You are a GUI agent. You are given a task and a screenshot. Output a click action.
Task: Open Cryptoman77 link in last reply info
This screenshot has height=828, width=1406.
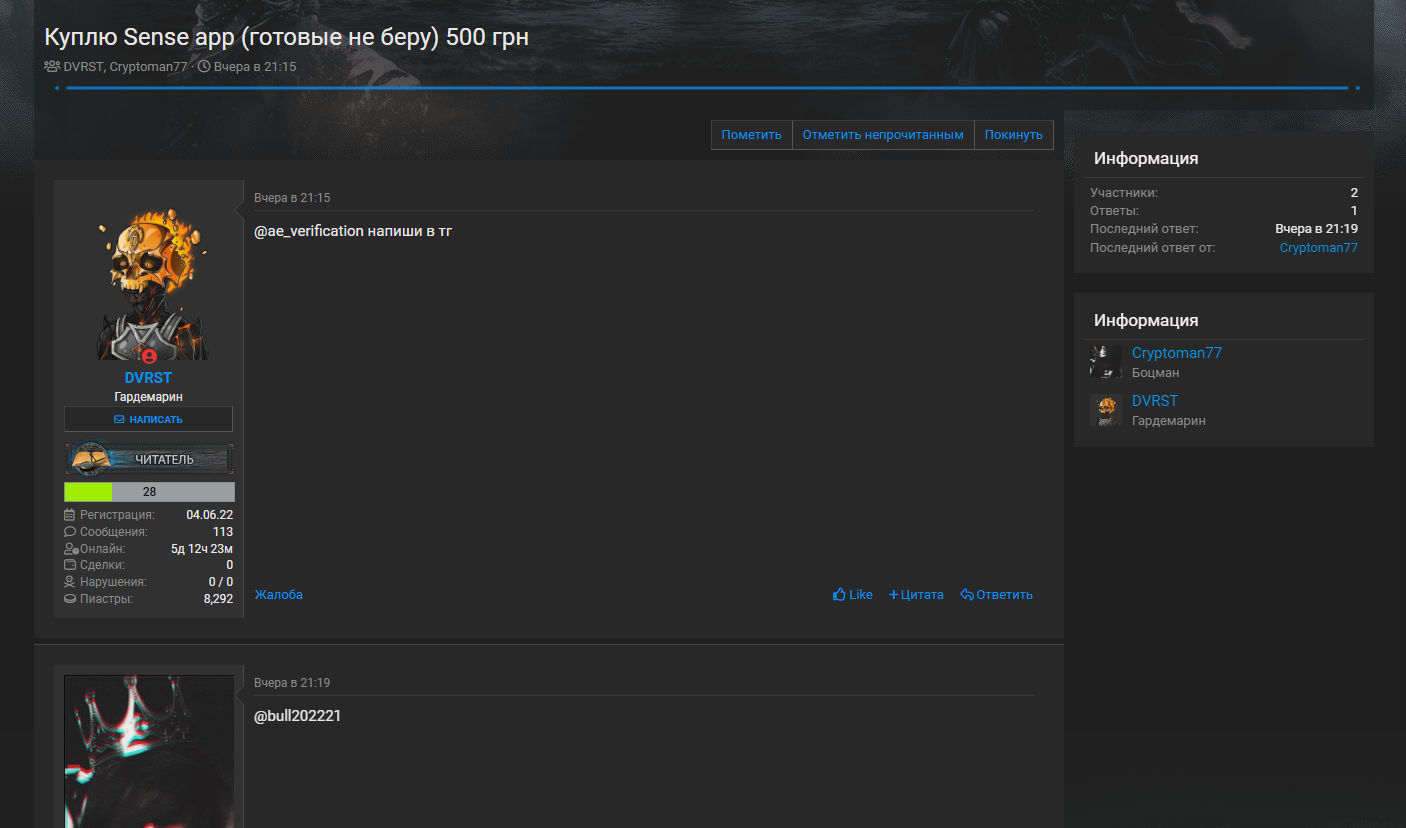point(1318,248)
